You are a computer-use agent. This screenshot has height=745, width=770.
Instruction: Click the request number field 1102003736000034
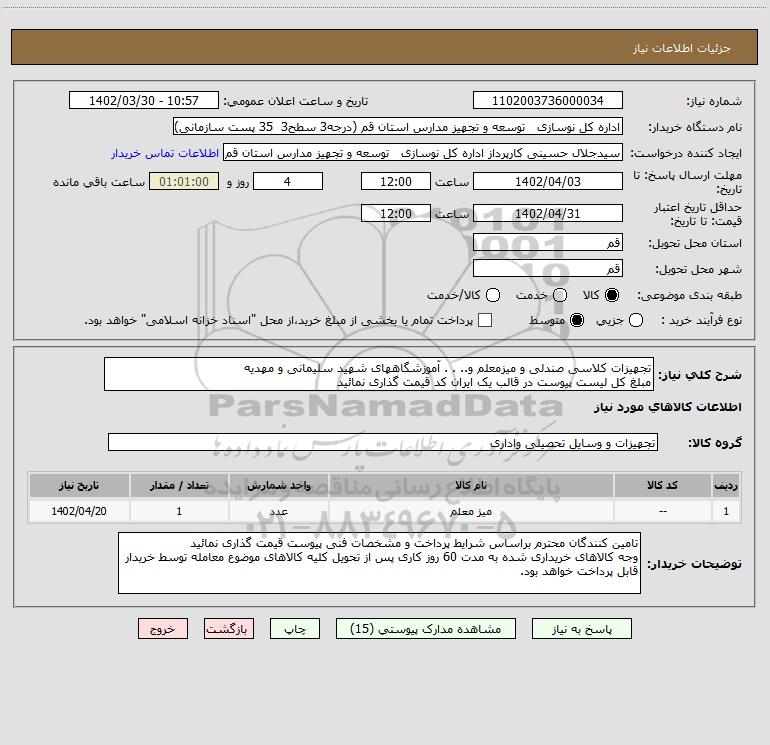click(x=548, y=101)
